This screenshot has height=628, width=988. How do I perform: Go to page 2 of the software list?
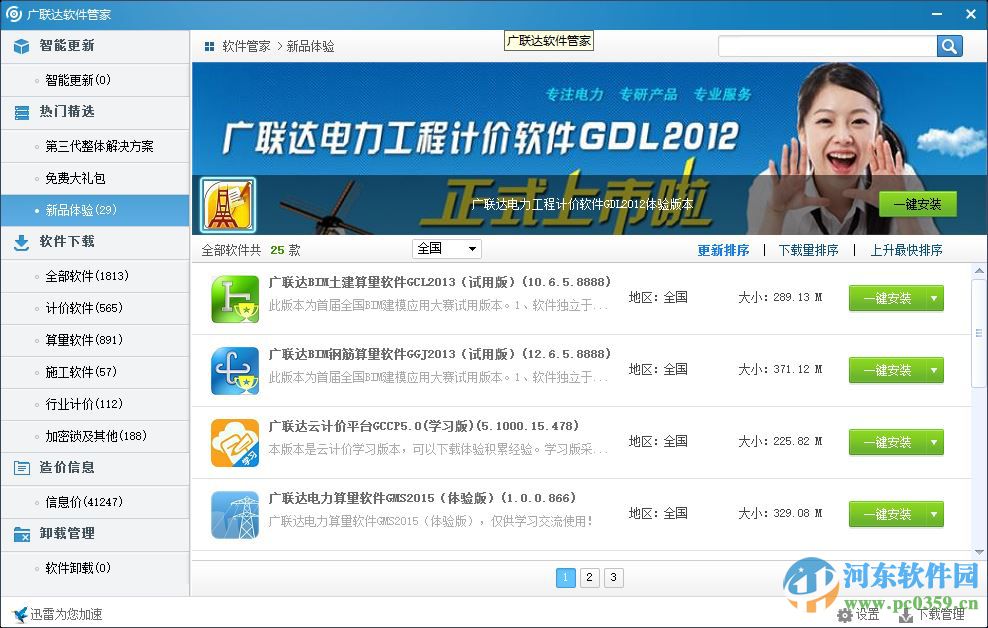[589, 577]
